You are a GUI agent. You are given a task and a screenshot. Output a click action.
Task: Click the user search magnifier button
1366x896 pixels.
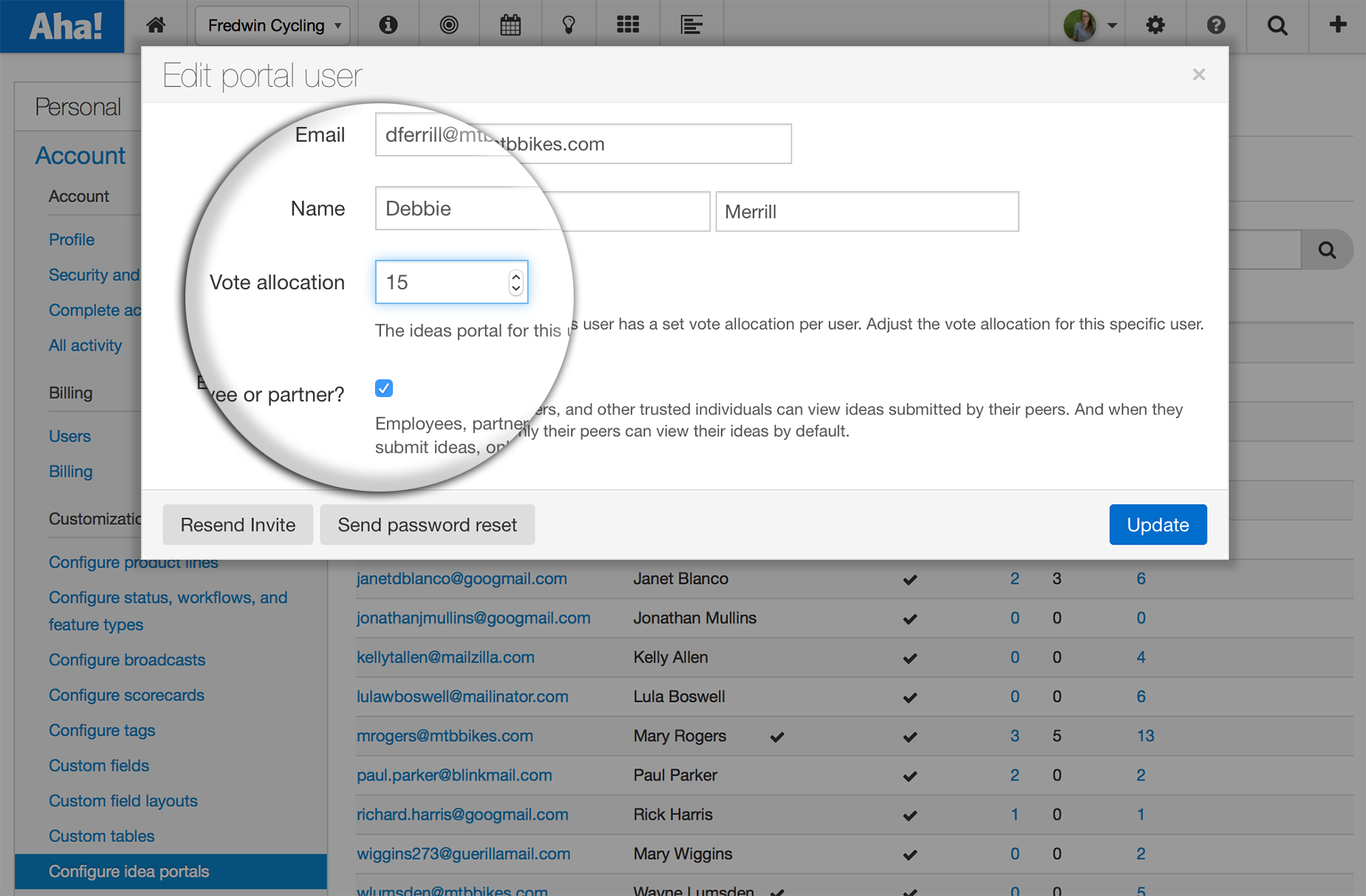[x=1327, y=250]
